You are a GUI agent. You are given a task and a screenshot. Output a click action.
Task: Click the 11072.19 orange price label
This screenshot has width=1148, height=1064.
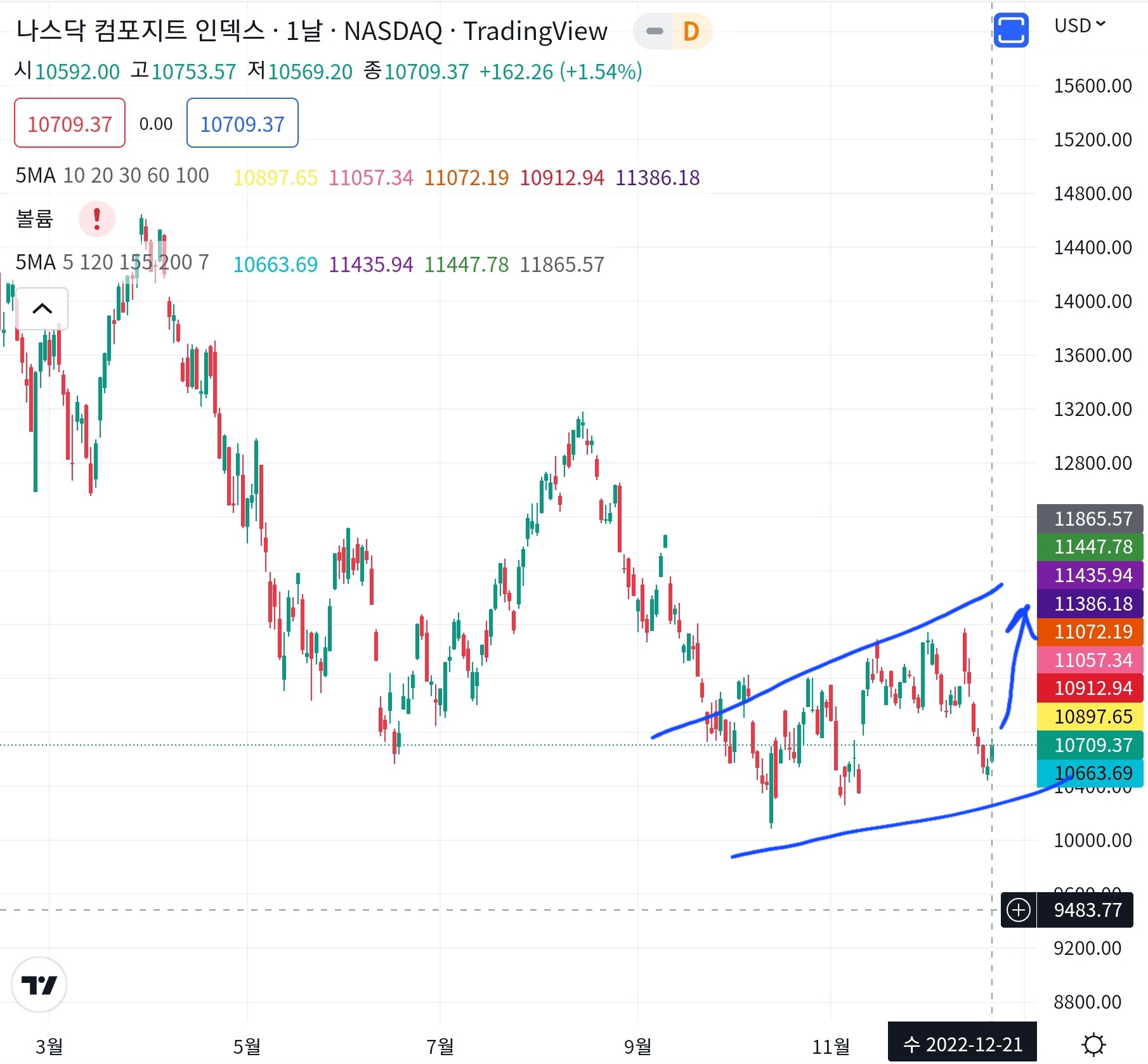click(1090, 632)
